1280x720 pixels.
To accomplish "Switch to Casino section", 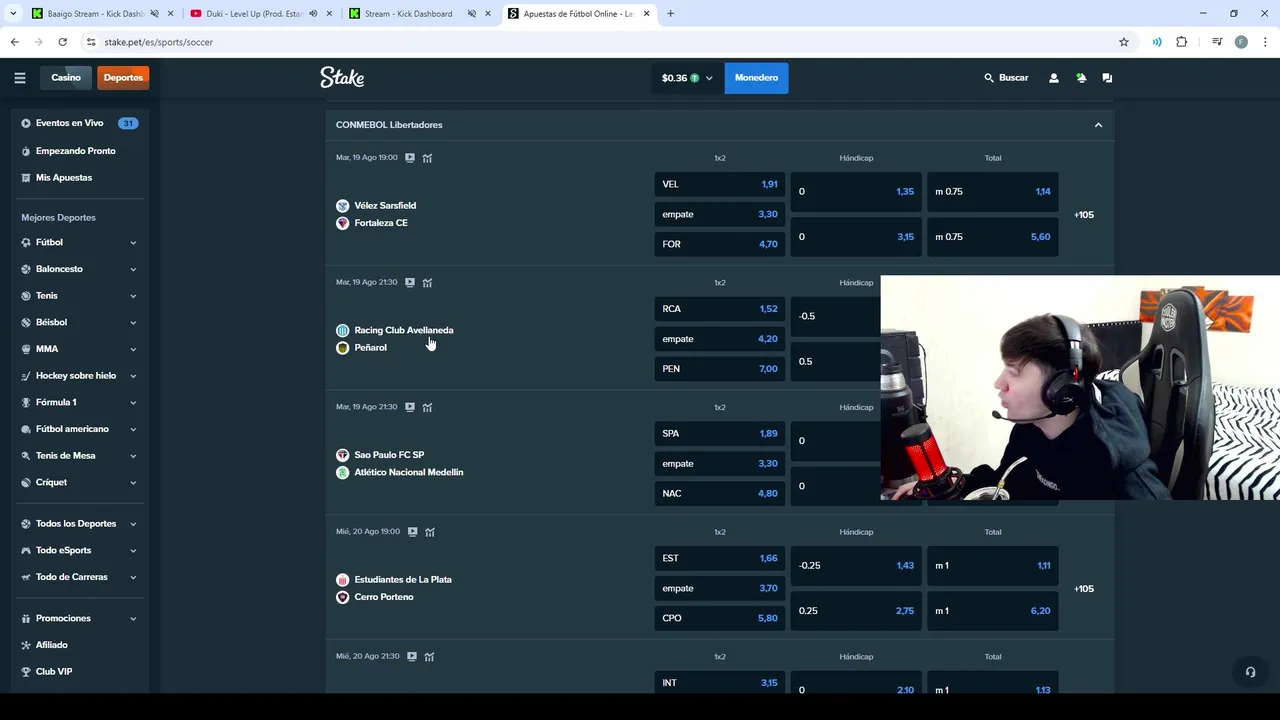I will [x=66, y=78].
